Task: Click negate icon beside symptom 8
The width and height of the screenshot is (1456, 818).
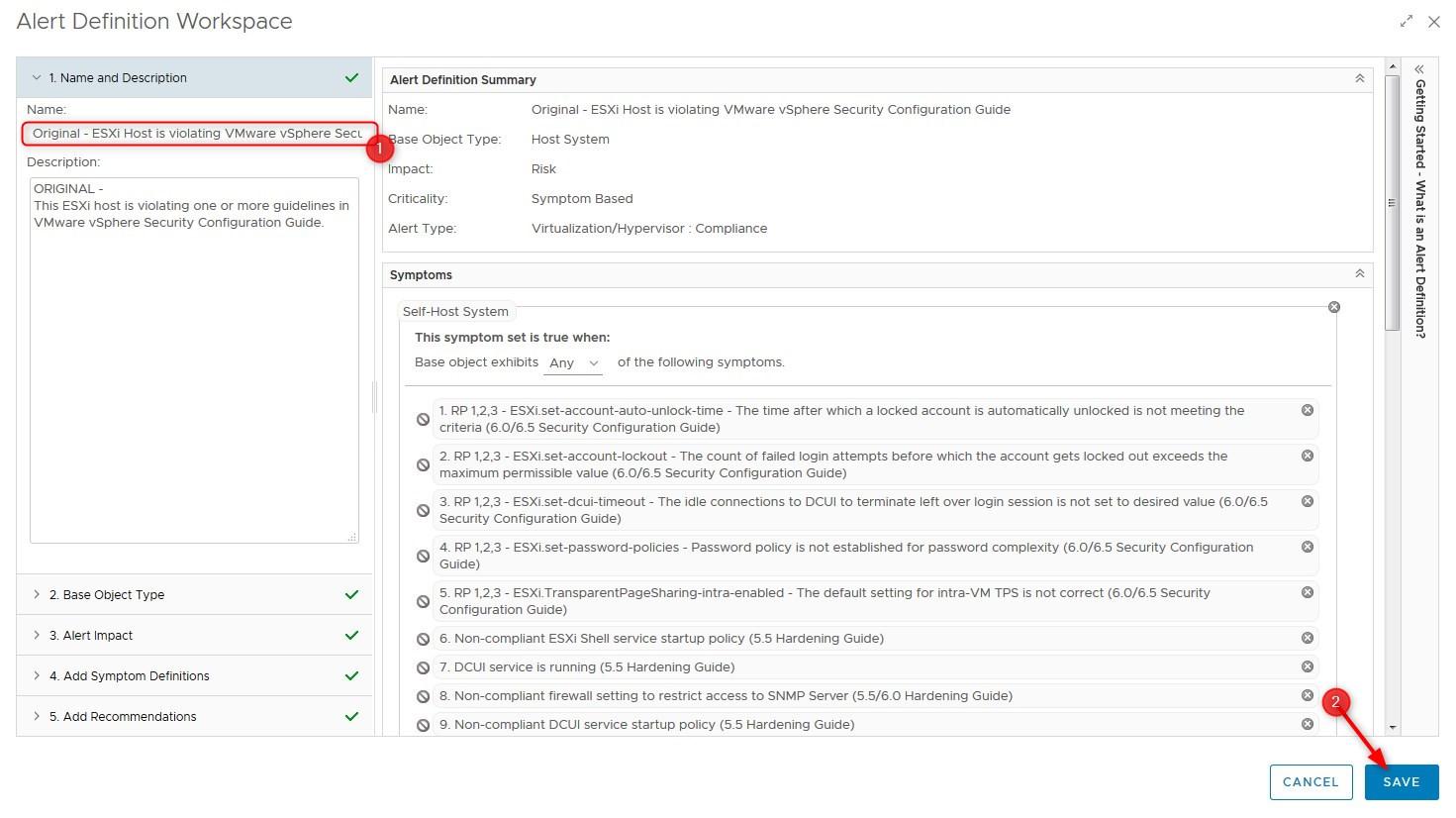Action: [423, 697]
